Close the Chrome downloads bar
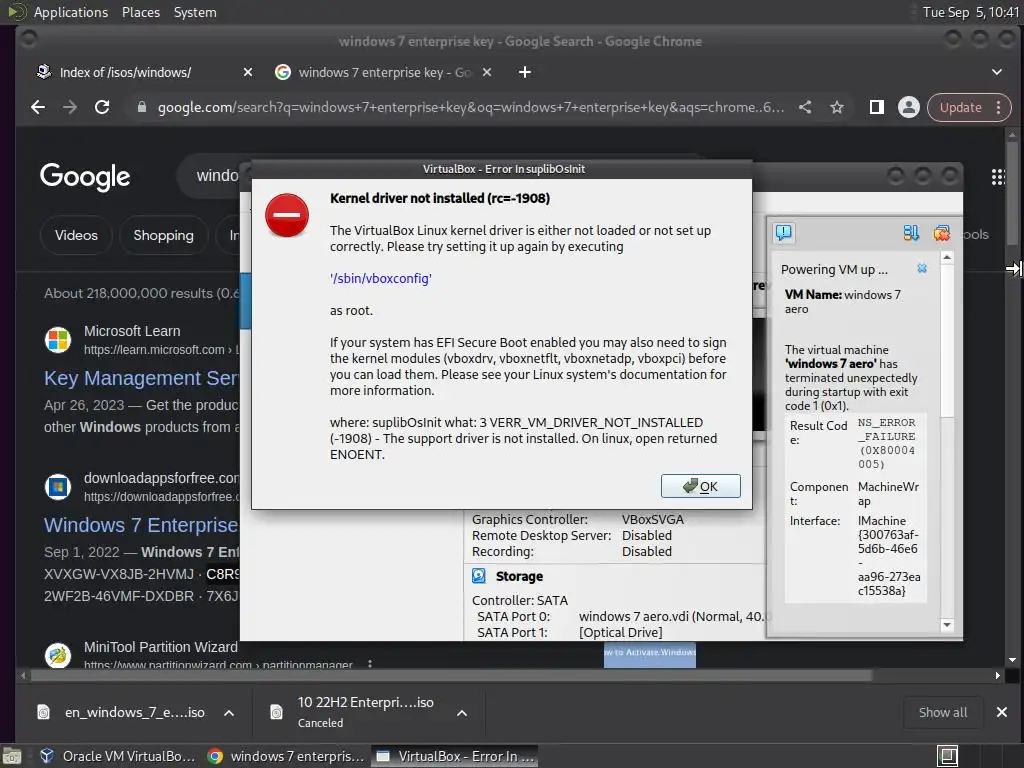1024x768 pixels. click(1002, 712)
